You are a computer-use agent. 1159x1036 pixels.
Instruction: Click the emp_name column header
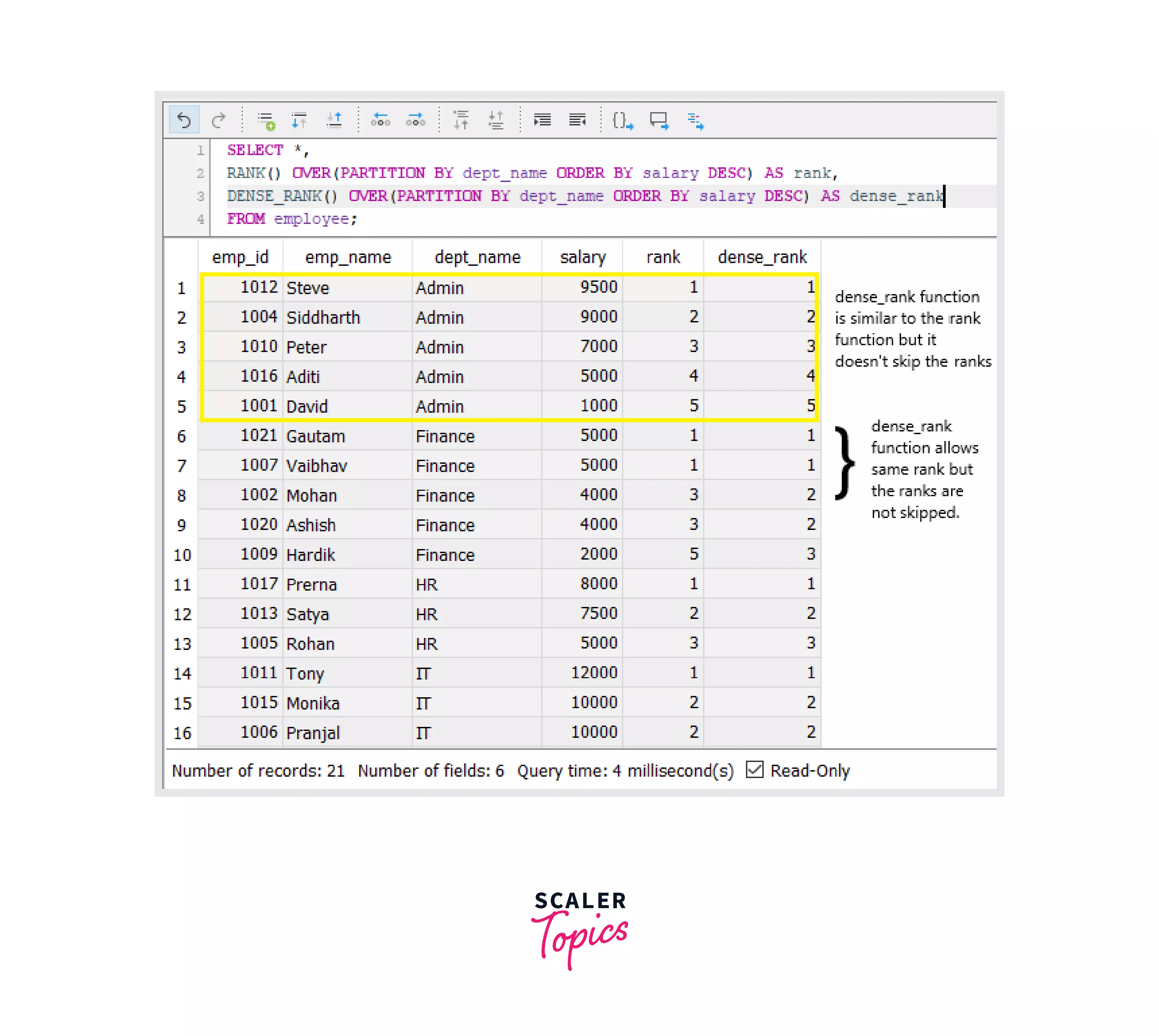(x=348, y=257)
